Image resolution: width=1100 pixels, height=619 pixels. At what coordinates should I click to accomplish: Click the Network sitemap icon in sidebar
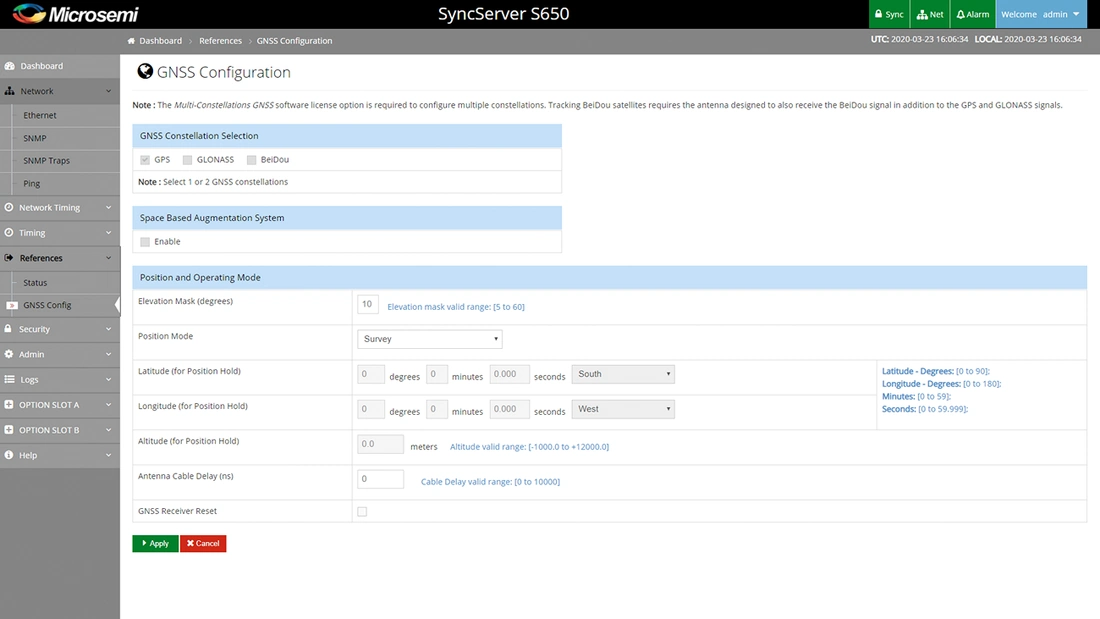[x=10, y=91]
